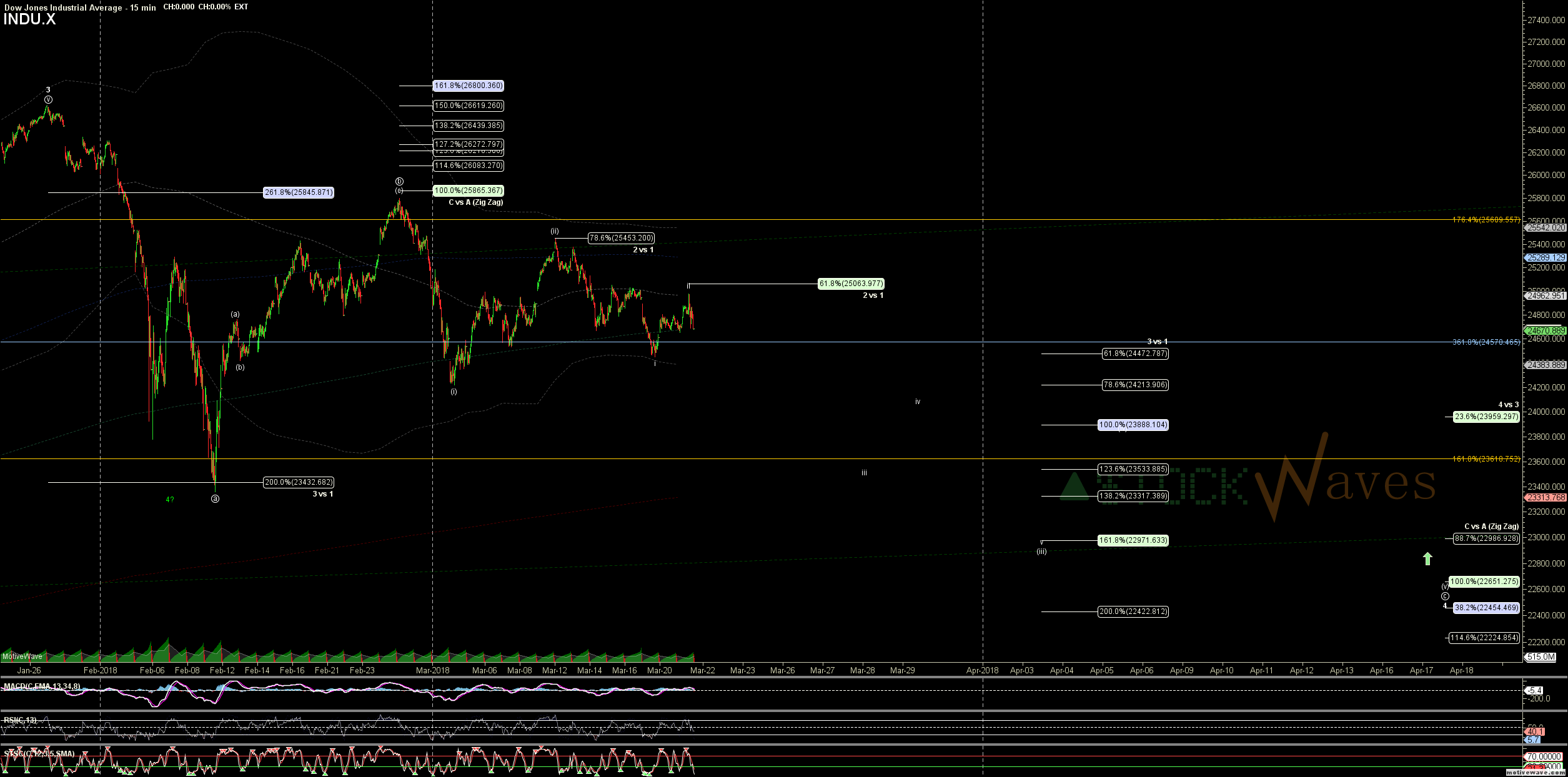Click the 25289.129 price axis tag

click(1546, 257)
